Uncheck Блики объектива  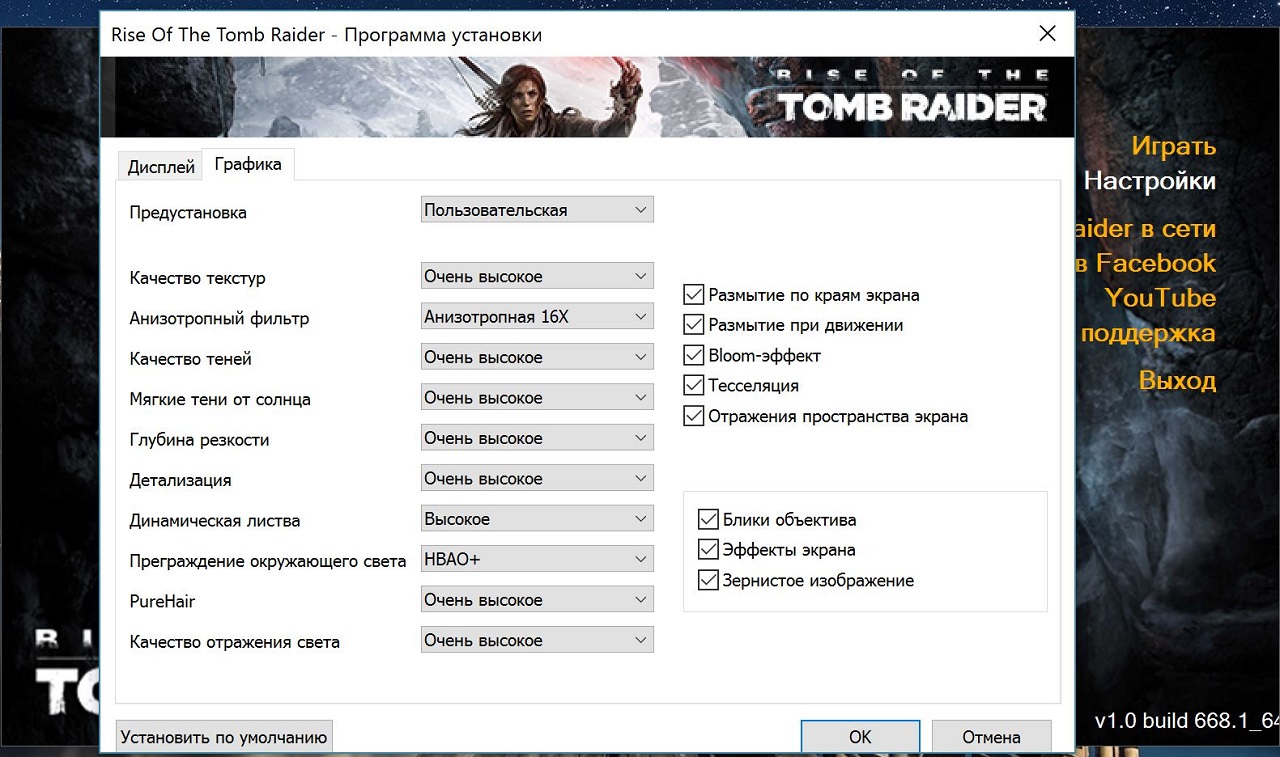coord(709,519)
